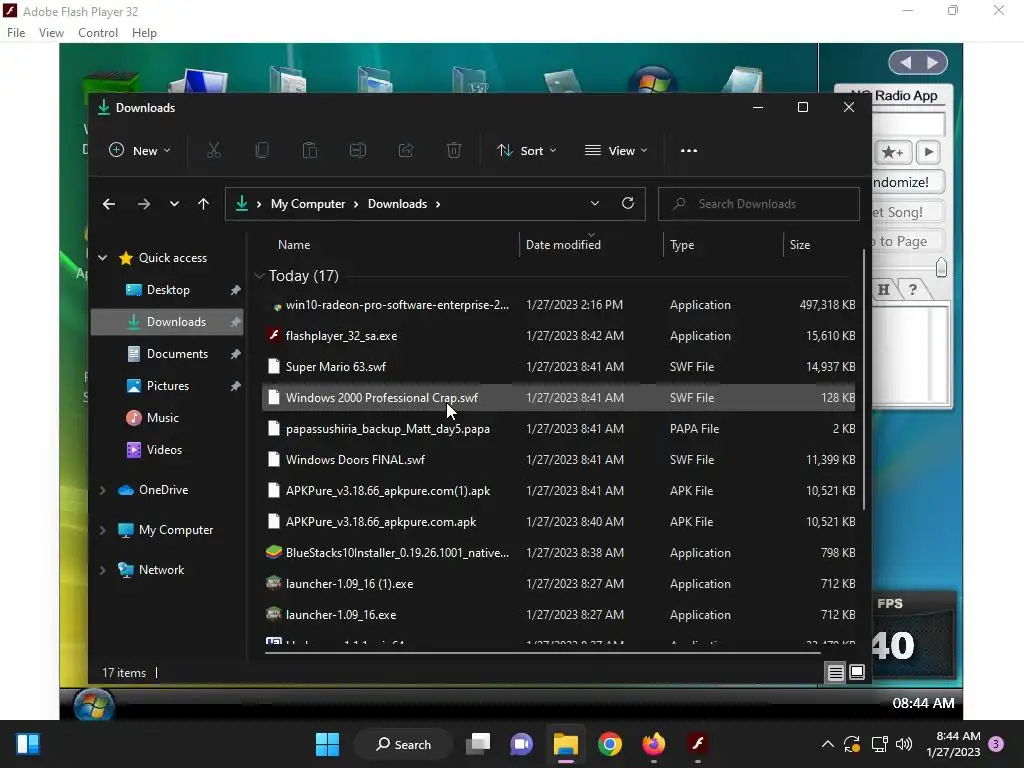
Task: Click the Vista Start orb in Flash
Action: (x=94, y=706)
